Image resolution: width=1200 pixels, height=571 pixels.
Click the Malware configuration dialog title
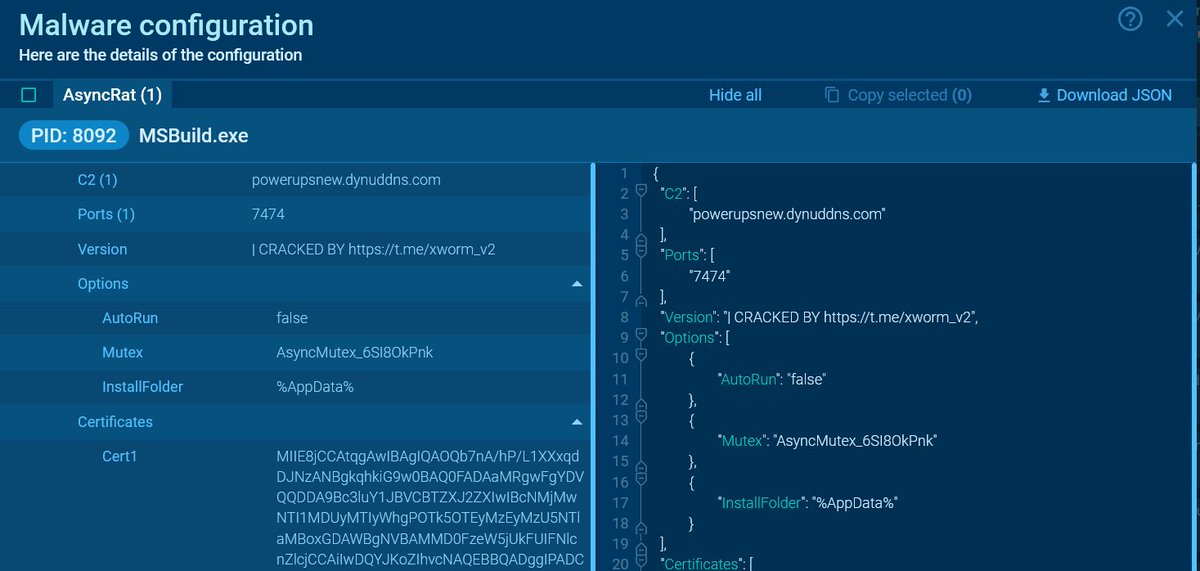tap(166, 25)
